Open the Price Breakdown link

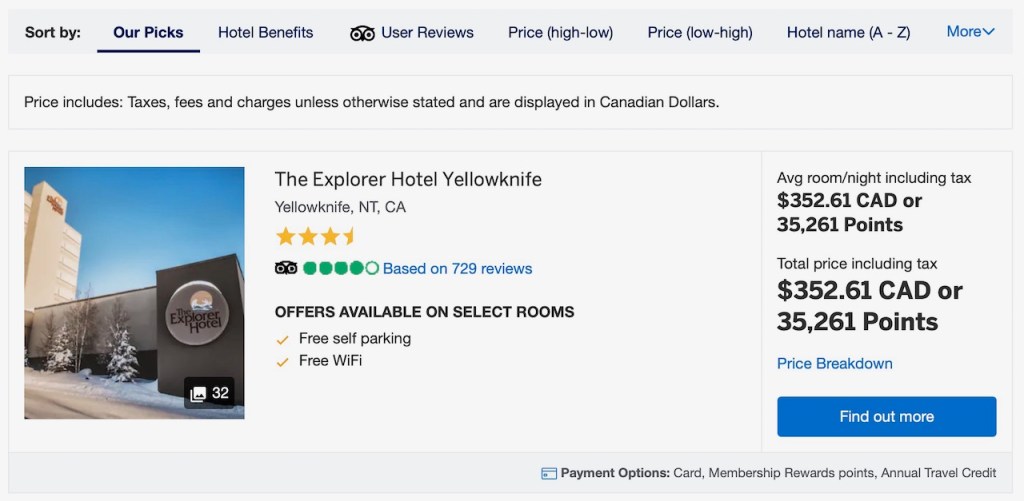(834, 363)
